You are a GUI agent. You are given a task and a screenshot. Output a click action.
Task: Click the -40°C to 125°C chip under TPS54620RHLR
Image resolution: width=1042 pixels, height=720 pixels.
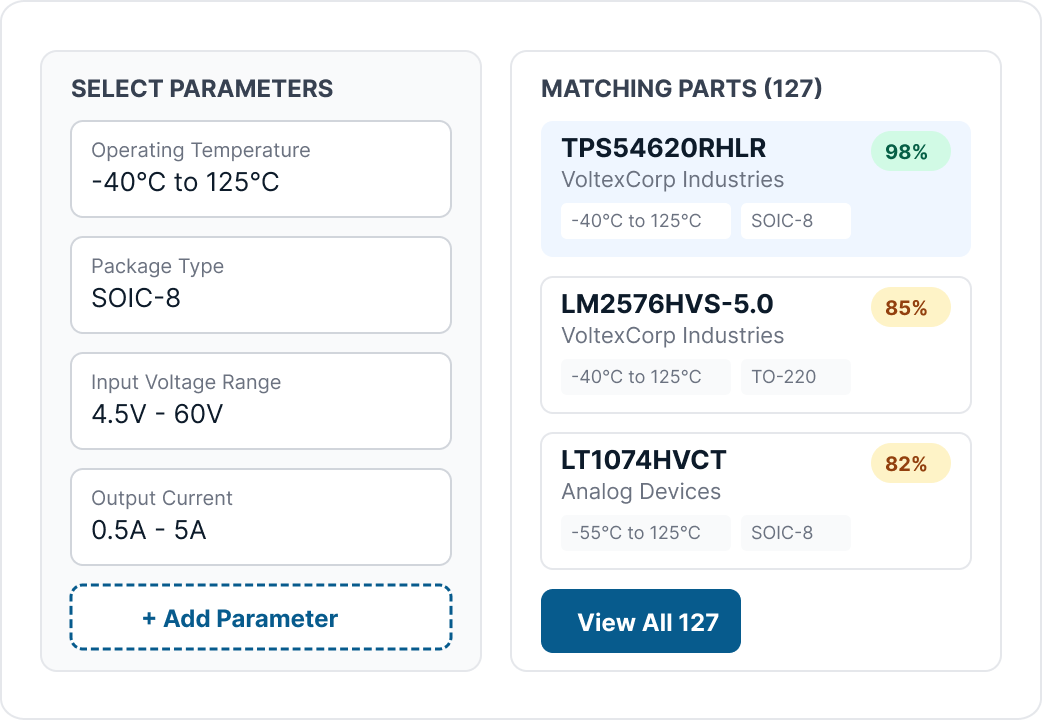645,221
